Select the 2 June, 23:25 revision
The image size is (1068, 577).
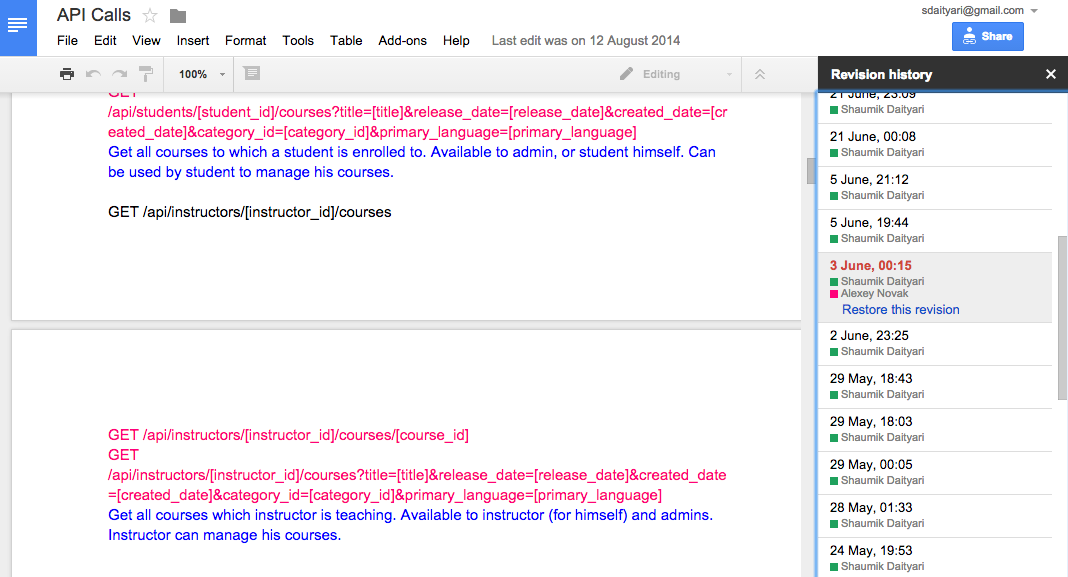click(935, 343)
